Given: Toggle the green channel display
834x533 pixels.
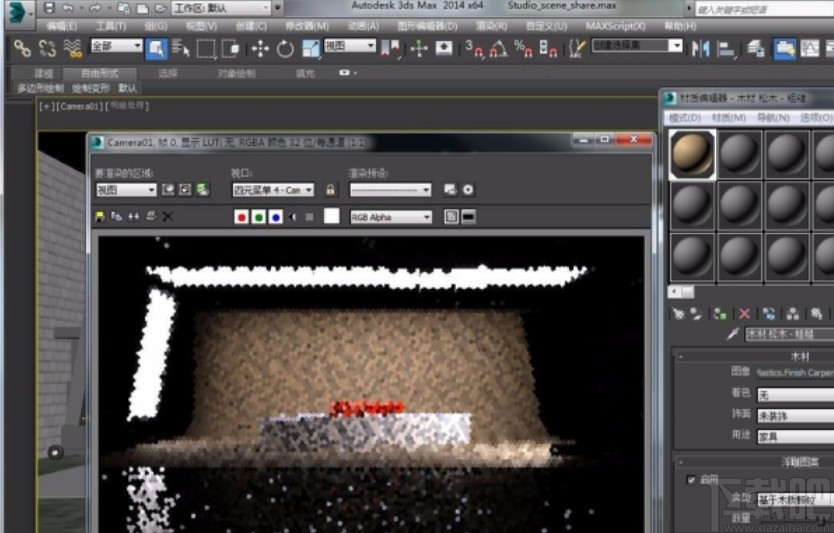Looking at the screenshot, I should pos(258,217).
